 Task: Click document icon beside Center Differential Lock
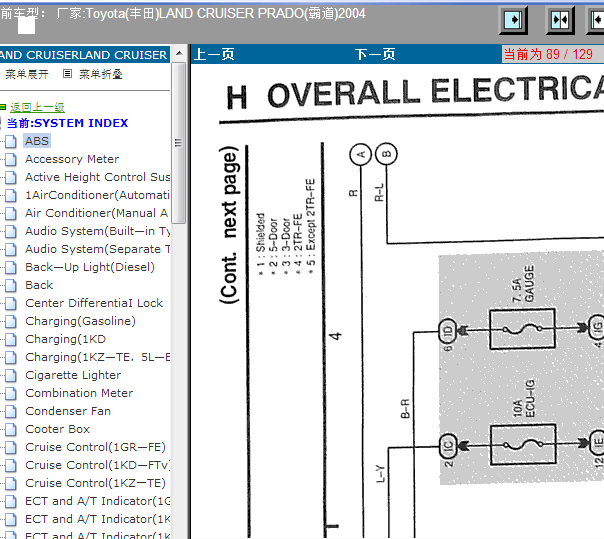pyautogui.click(x=11, y=303)
